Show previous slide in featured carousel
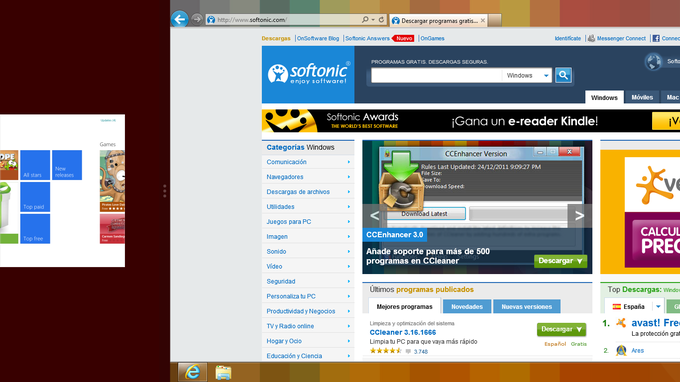The height and width of the screenshot is (382, 680). pos(375,215)
